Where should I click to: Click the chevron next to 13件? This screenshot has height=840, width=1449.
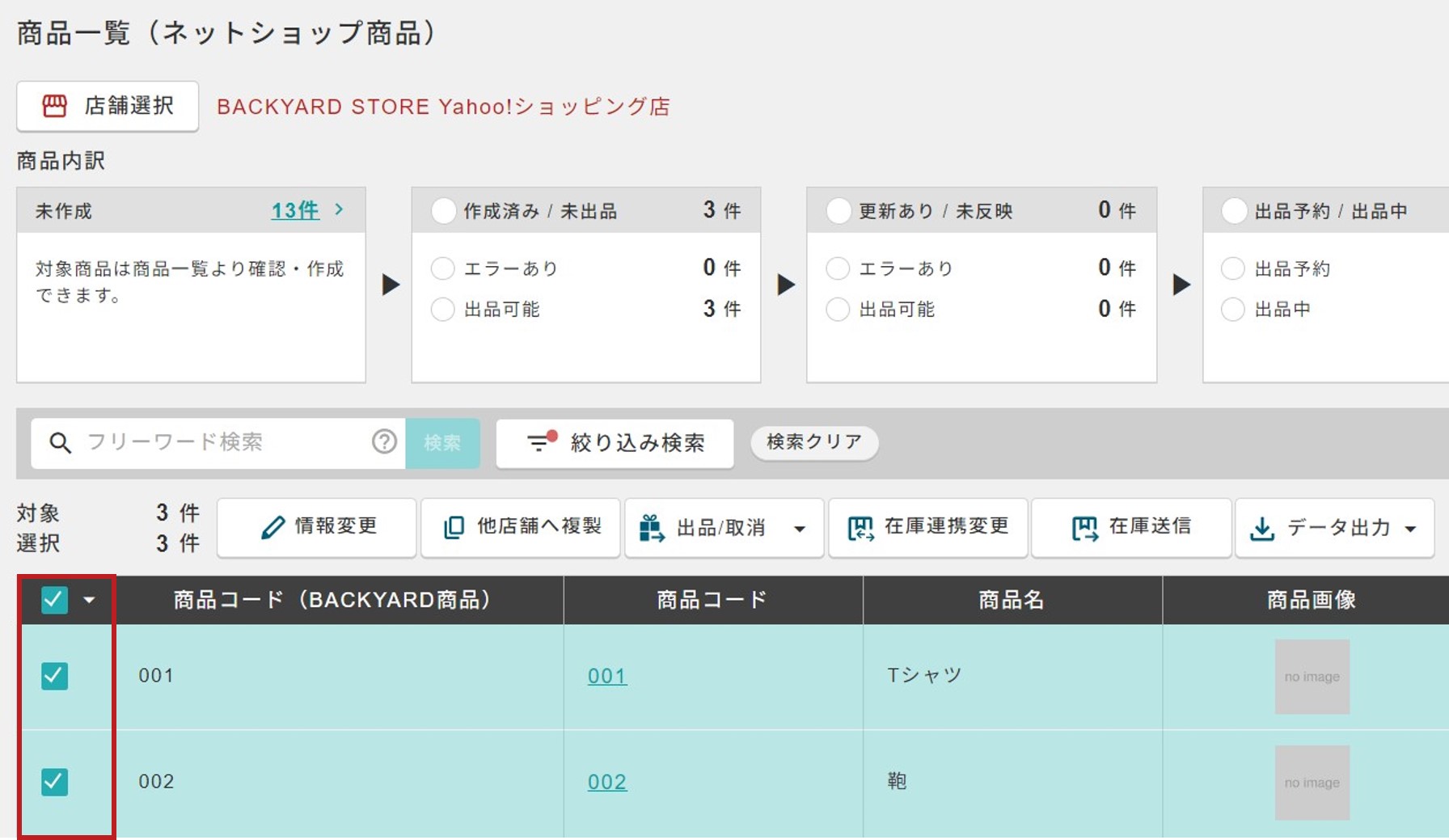(339, 209)
